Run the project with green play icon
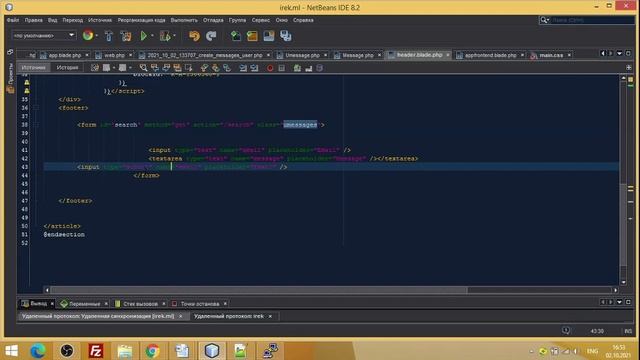 pyautogui.click(x=143, y=36)
